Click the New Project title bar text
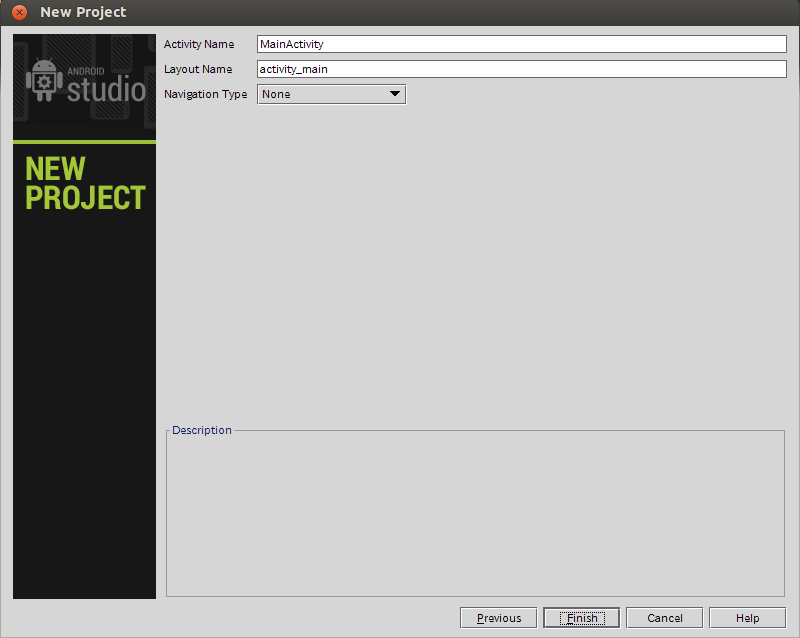 click(x=83, y=12)
